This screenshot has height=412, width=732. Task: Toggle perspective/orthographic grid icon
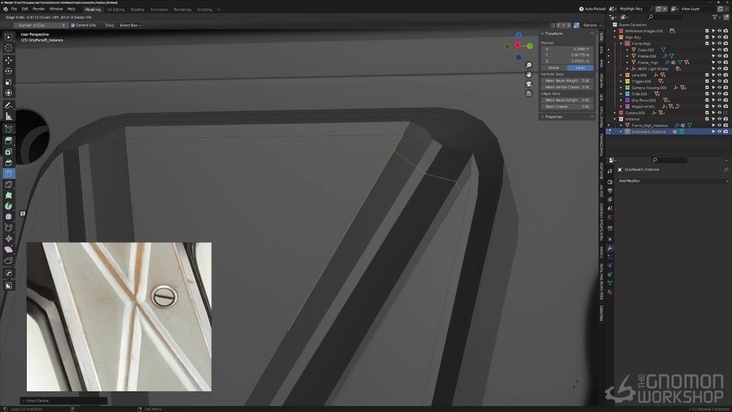pyautogui.click(x=528, y=94)
